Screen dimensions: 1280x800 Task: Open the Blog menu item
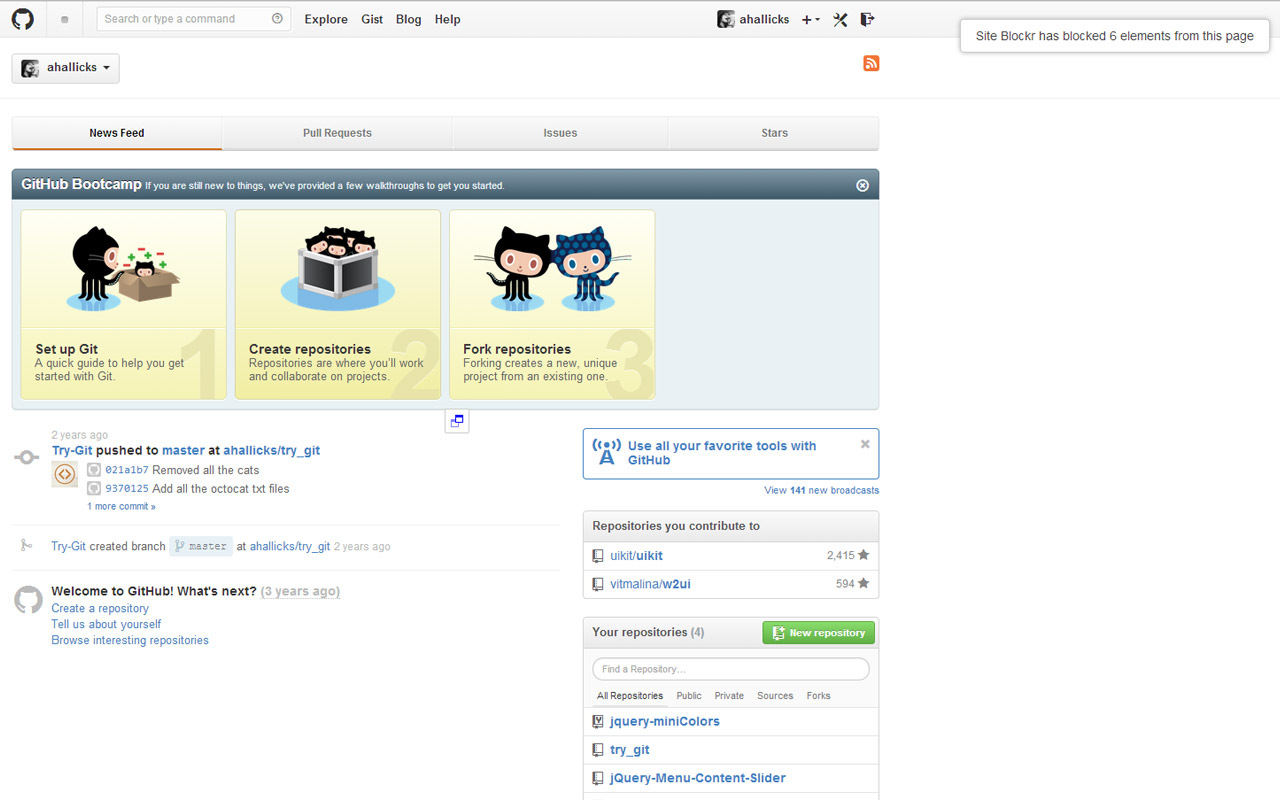[x=408, y=19]
